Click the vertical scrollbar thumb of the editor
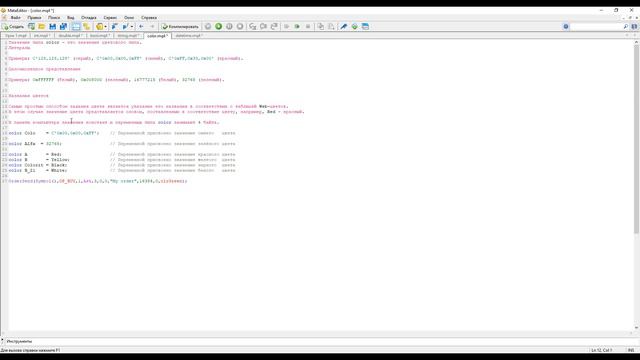The image size is (640, 360). pyautogui.click(x=636, y=139)
